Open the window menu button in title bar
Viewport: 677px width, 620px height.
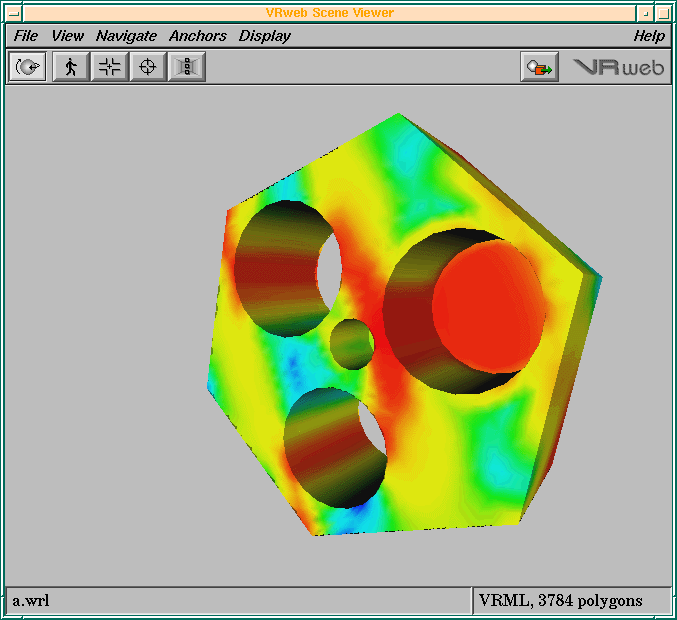13,13
